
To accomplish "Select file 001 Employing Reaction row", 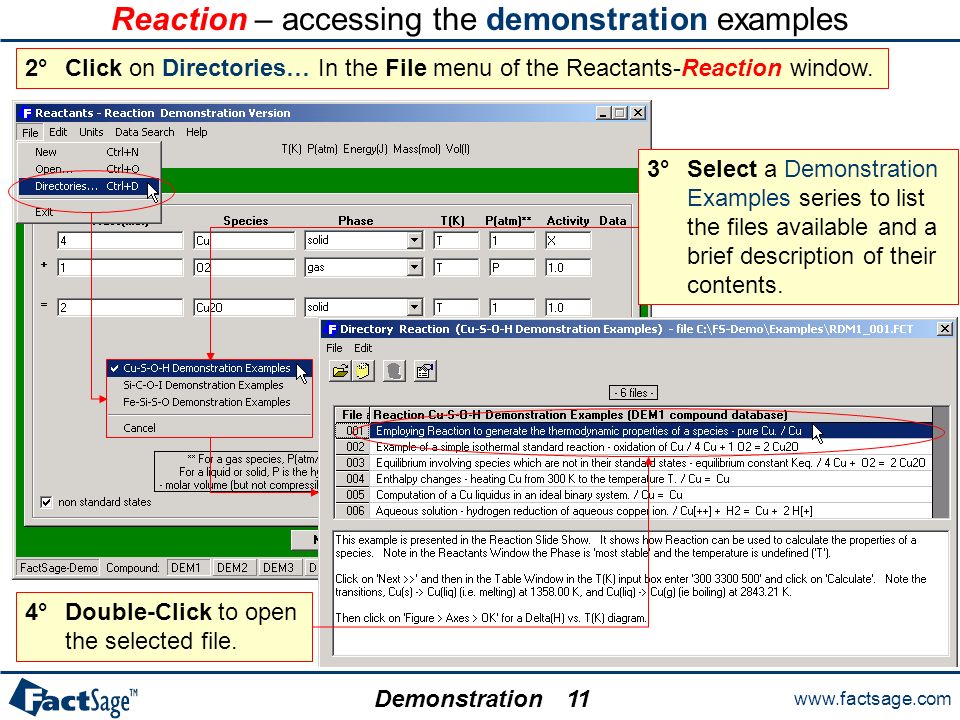I will tap(634, 431).
